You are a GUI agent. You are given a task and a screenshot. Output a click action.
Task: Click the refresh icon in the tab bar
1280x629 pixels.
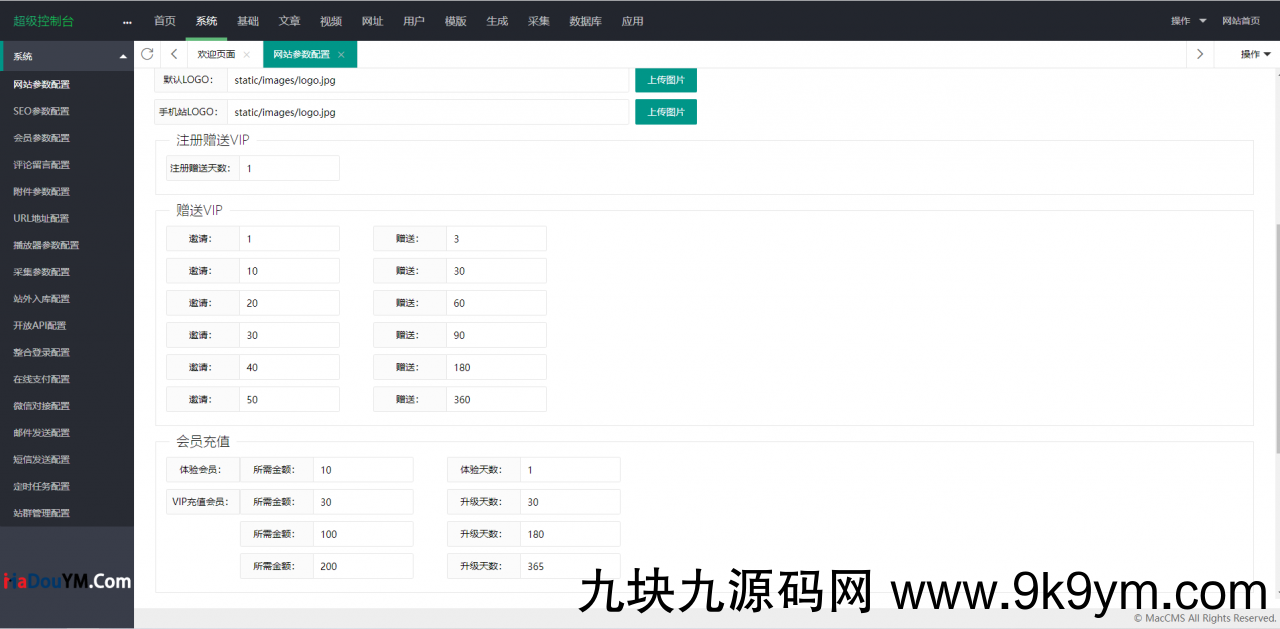(147, 54)
